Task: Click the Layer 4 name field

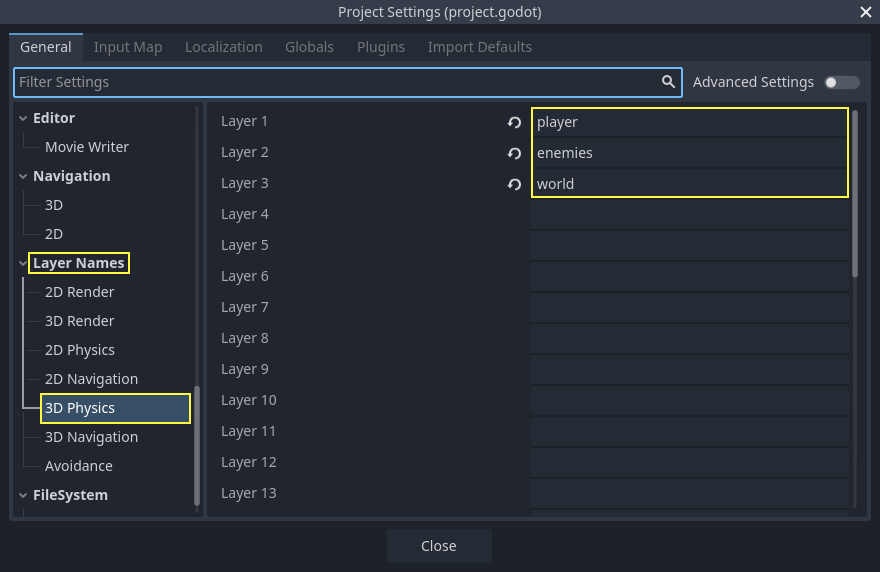Action: [x=689, y=214]
